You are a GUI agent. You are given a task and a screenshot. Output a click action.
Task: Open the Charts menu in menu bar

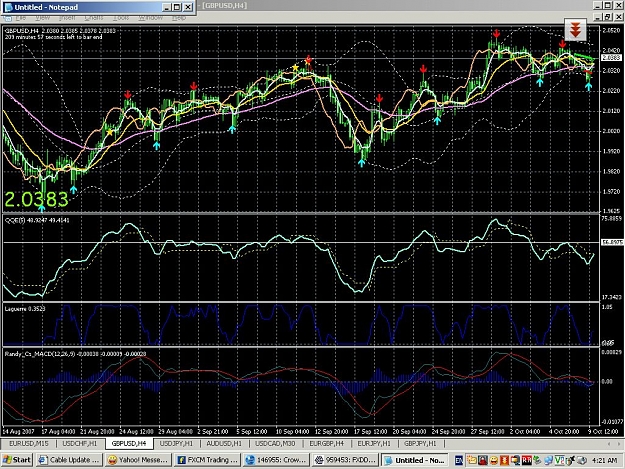click(94, 18)
